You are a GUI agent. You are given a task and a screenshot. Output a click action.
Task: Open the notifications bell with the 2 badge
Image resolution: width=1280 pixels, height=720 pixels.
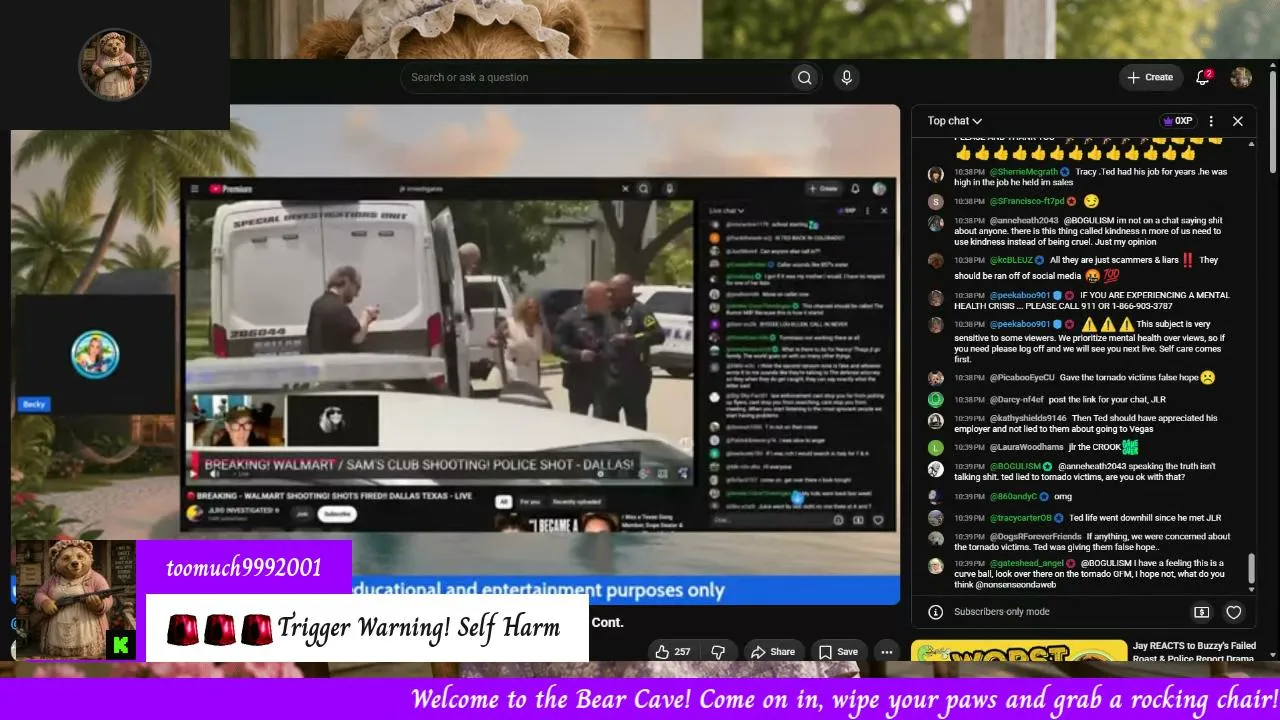click(x=1204, y=77)
